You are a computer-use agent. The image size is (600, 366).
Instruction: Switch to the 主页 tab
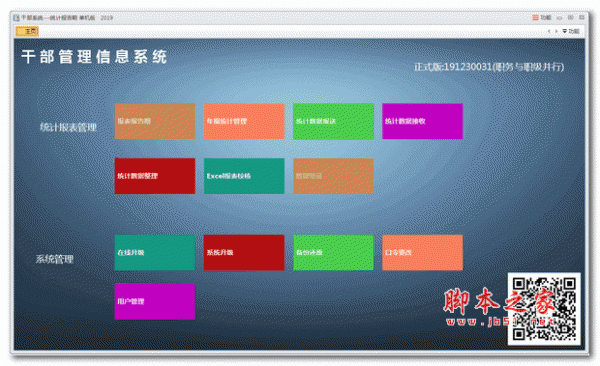tap(27, 31)
